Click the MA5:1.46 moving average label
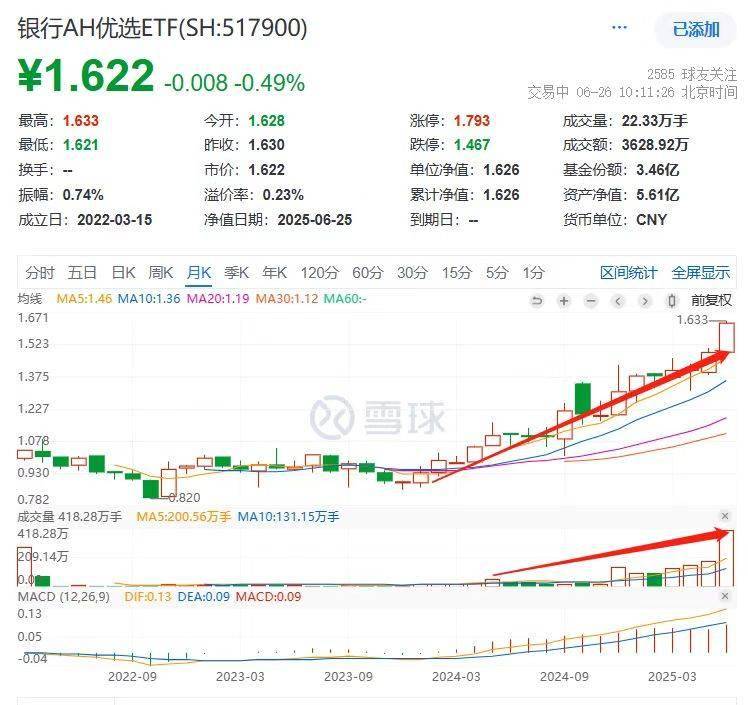The width and height of the screenshot is (748, 705). point(84,299)
